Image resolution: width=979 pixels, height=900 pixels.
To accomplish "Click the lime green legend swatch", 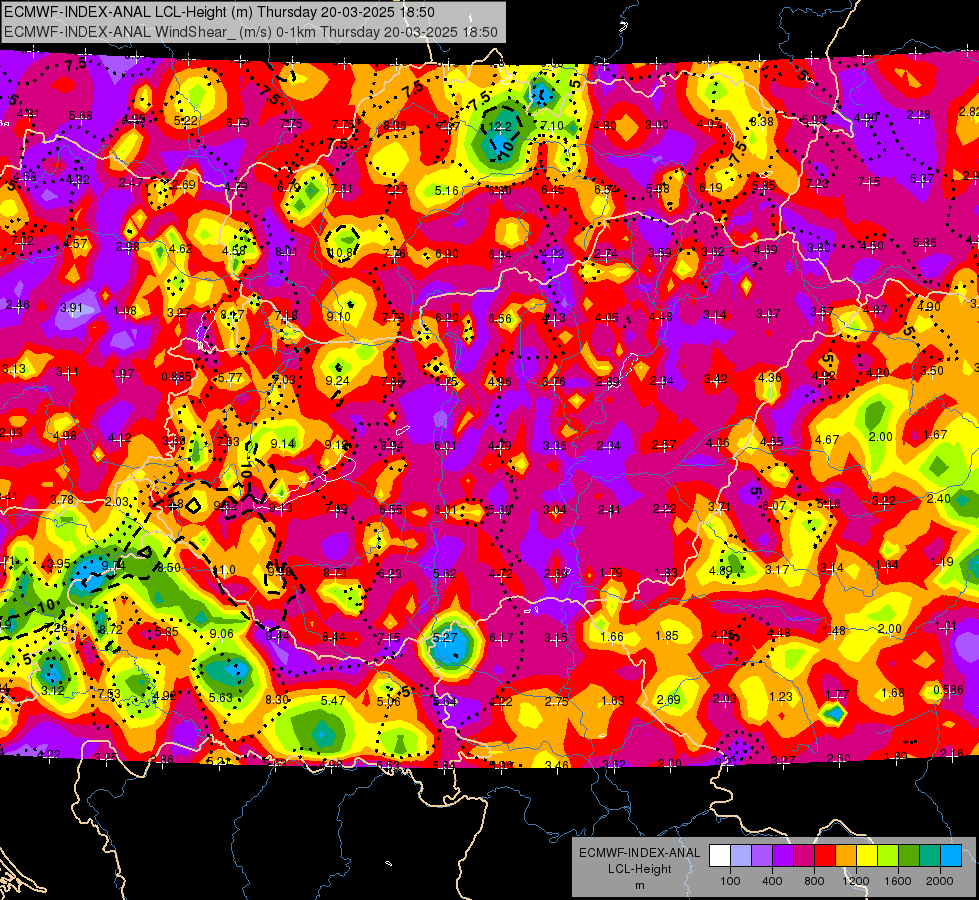I will pos(888,856).
